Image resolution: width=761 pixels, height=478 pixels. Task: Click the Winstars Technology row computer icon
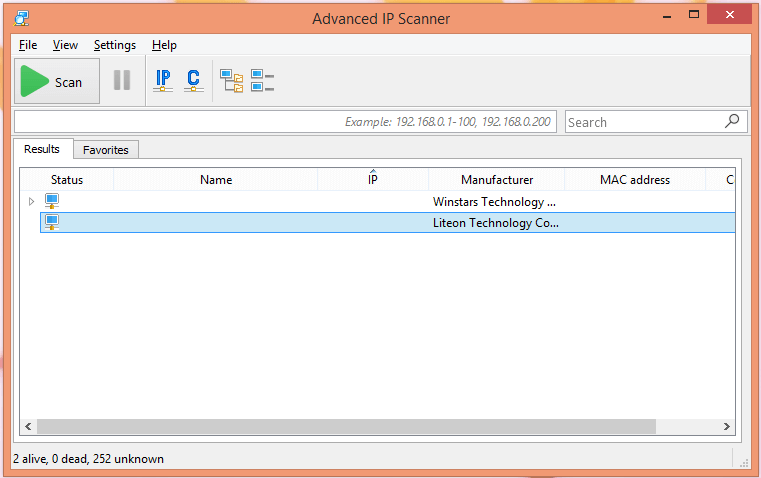click(x=52, y=201)
